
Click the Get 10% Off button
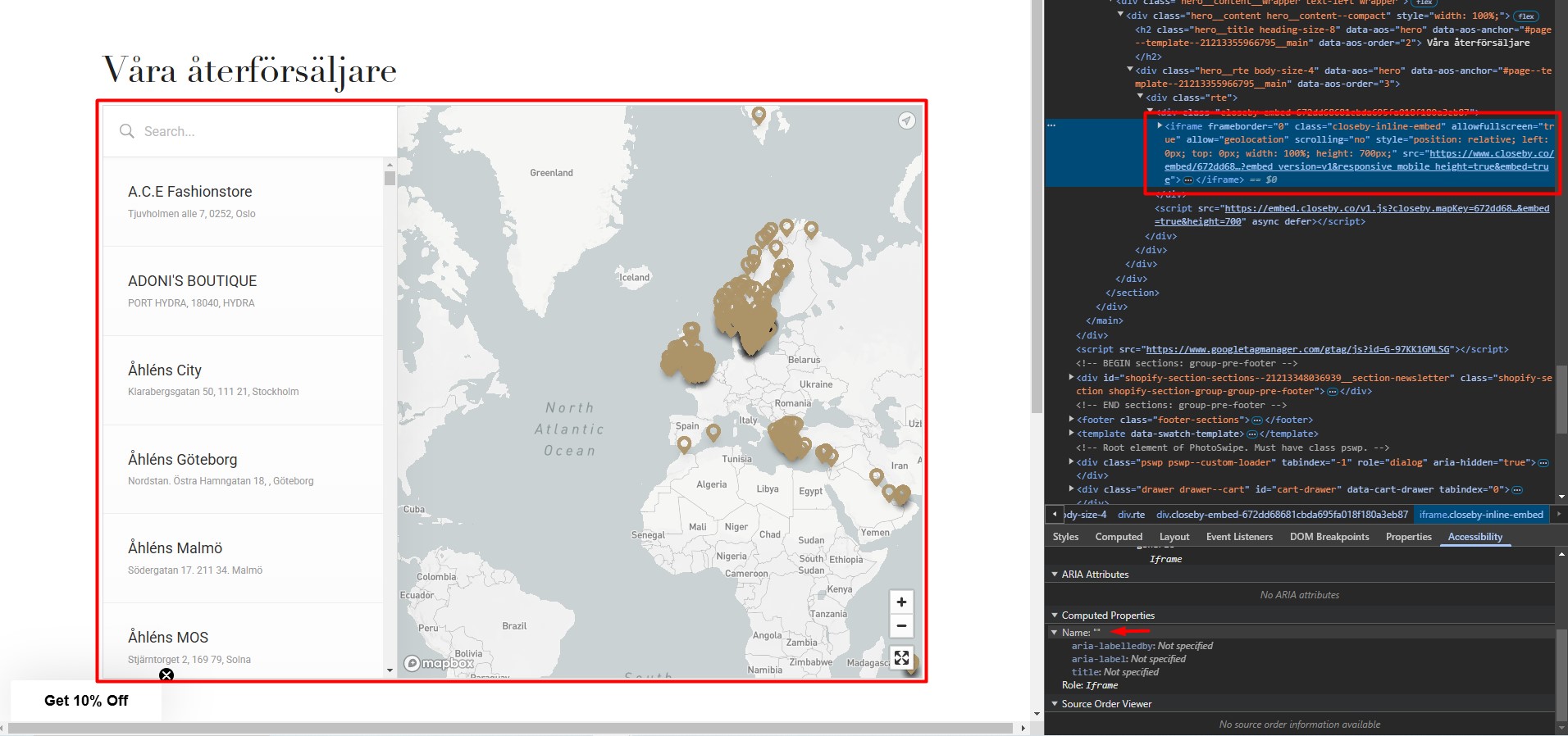[x=86, y=701]
